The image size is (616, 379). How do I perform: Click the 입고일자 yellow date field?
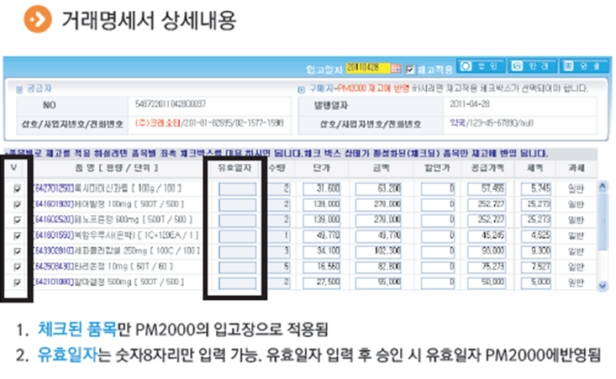coord(368,68)
